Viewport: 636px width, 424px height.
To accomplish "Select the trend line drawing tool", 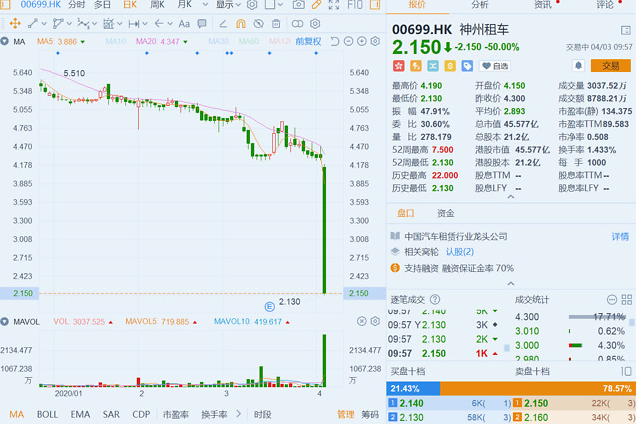I will point(33,24).
